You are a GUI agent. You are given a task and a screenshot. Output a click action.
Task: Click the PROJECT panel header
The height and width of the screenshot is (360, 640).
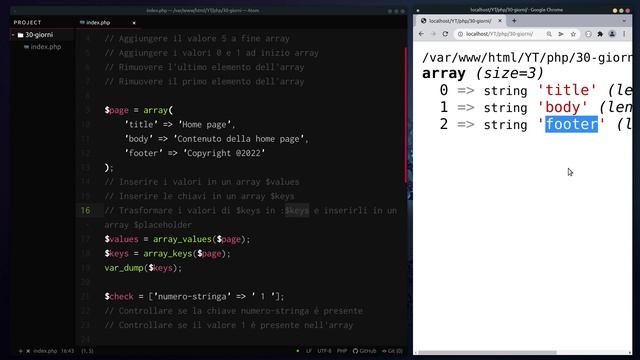pos(27,22)
